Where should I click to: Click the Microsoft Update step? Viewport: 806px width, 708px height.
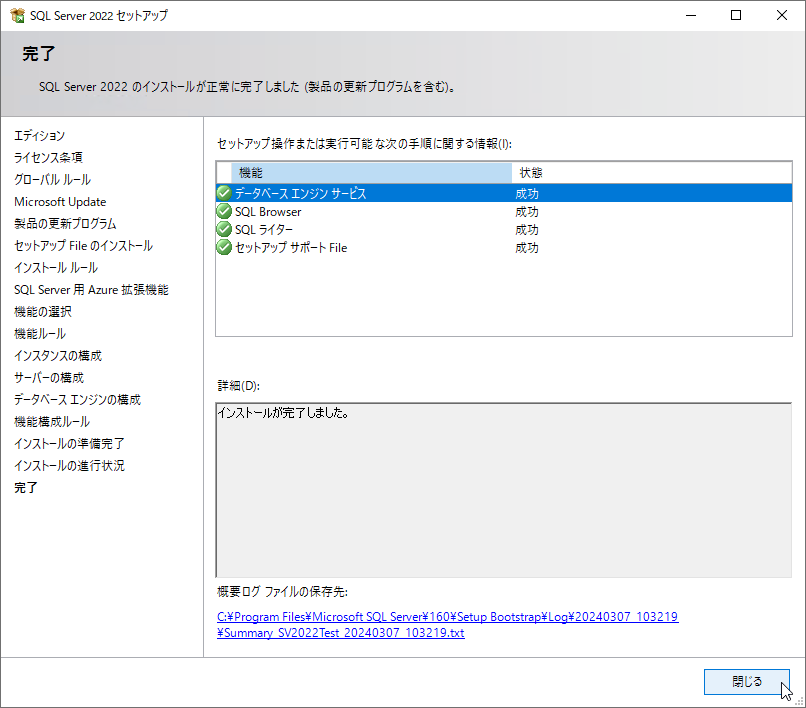(60, 202)
